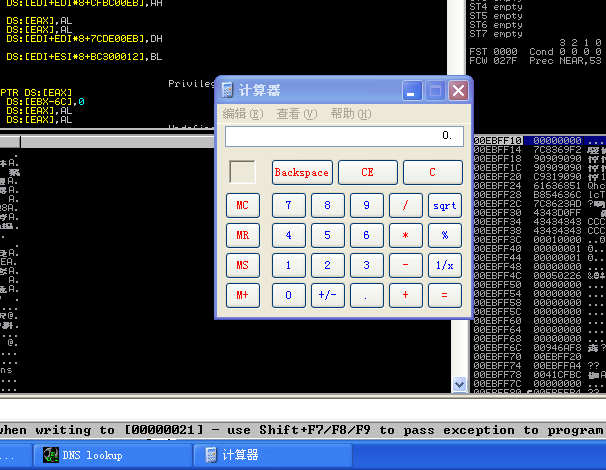The width and height of the screenshot is (606, 470).
Task: Open the 帮助(H) menu in Calculator
Action: [x=351, y=114]
